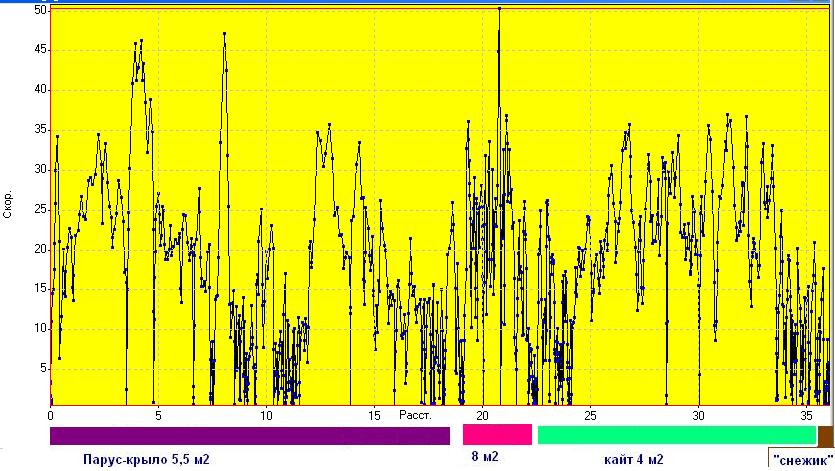The height and width of the screenshot is (471, 835).
Task: Select the "Парус-крыло 5,5 м2" label
Action: coord(147,460)
